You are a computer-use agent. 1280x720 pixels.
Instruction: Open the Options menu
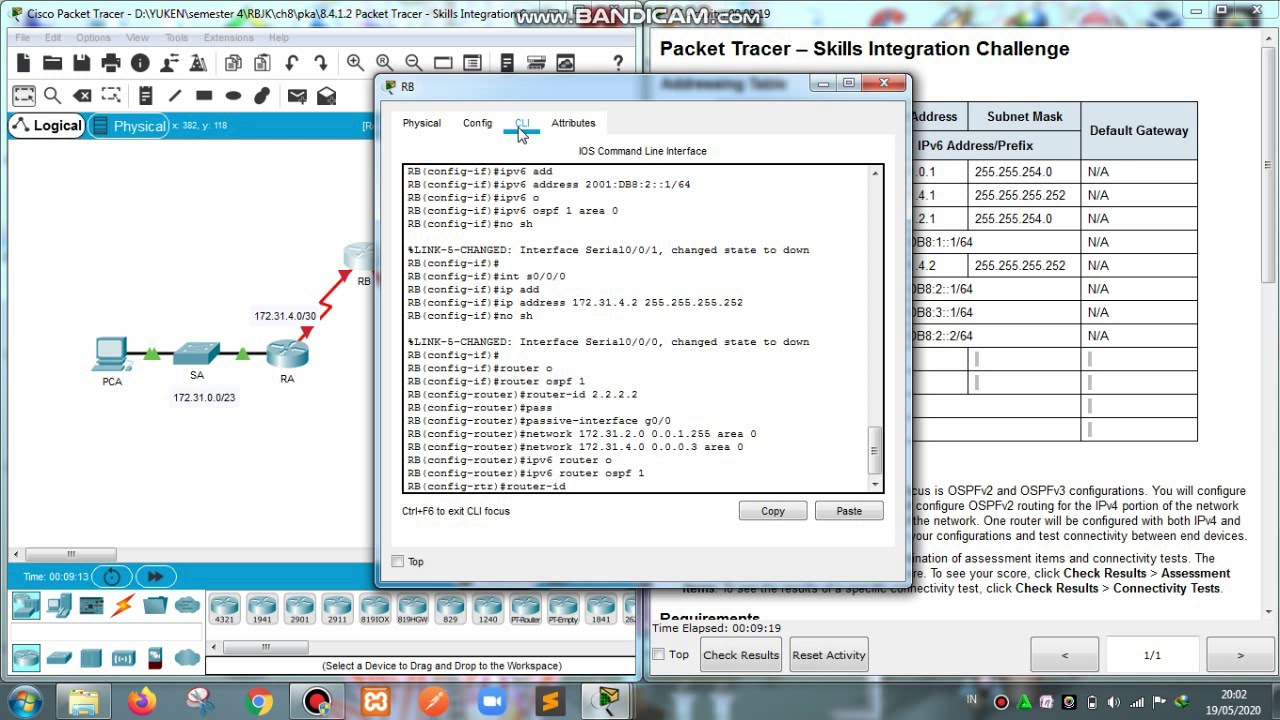(x=93, y=38)
